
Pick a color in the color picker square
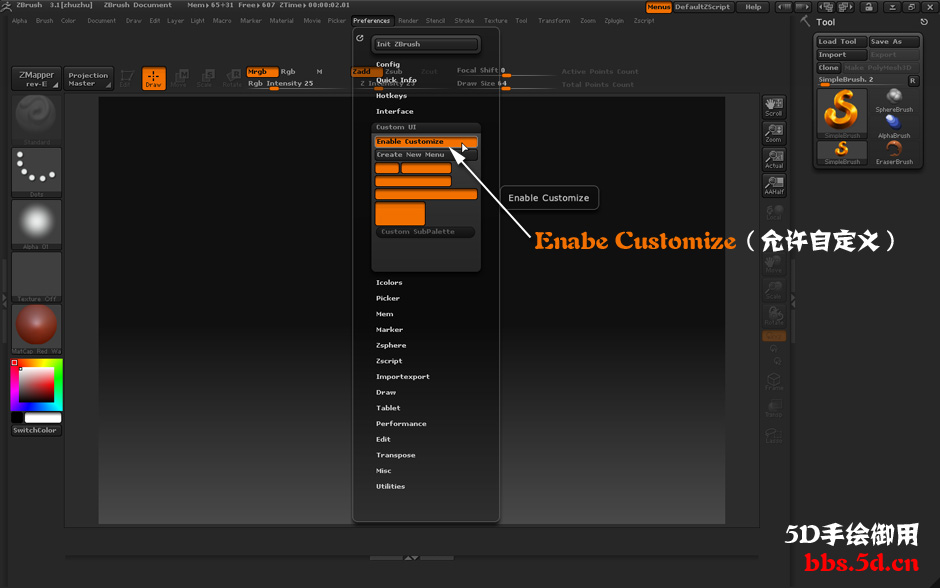tap(36, 385)
